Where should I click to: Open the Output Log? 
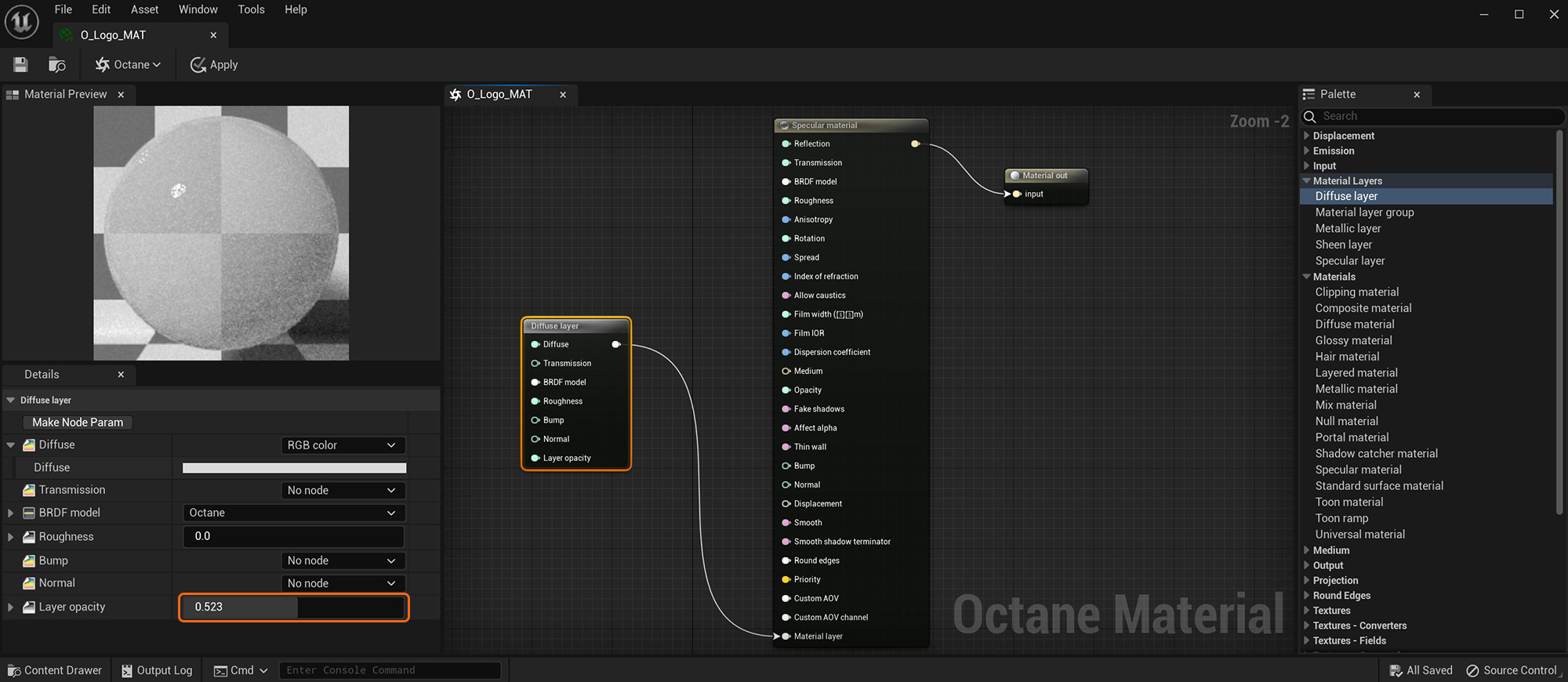click(157, 670)
